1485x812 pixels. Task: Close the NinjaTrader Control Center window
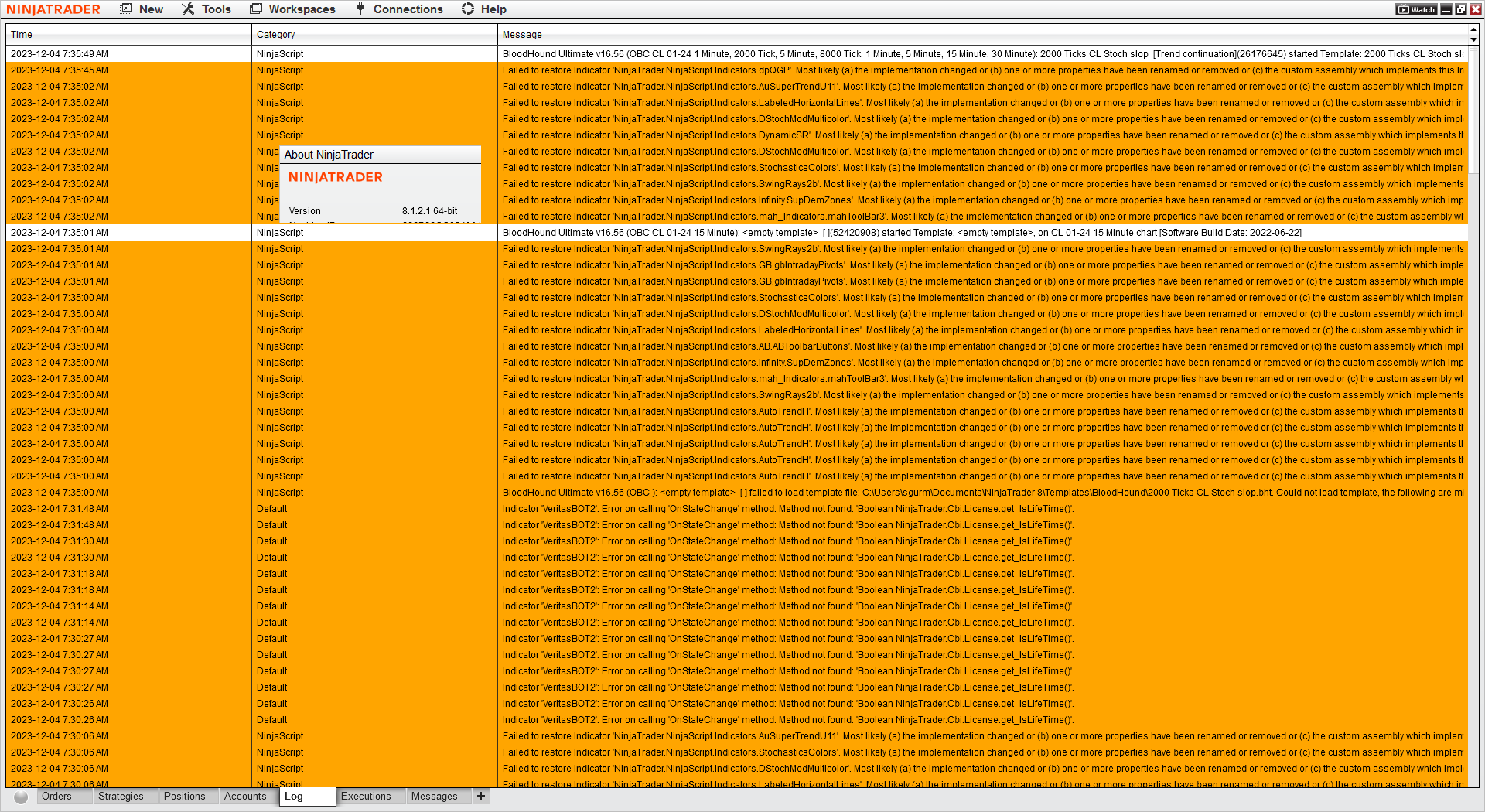(1474, 9)
